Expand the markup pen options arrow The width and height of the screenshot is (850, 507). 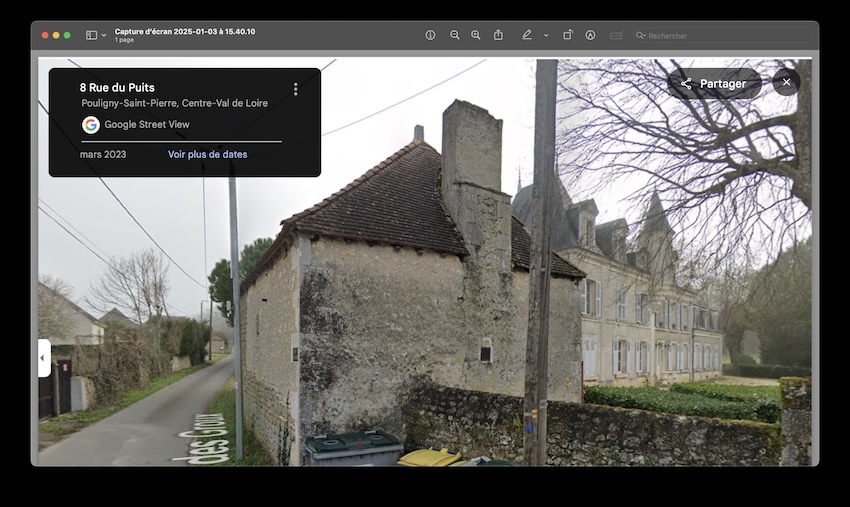click(x=546, y=35)
